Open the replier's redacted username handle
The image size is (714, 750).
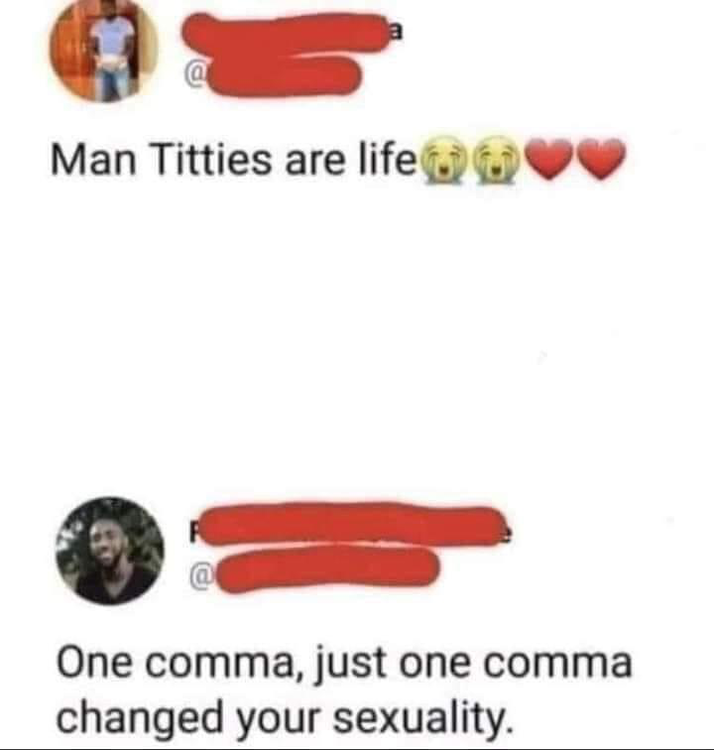click(x=328, y=570)
